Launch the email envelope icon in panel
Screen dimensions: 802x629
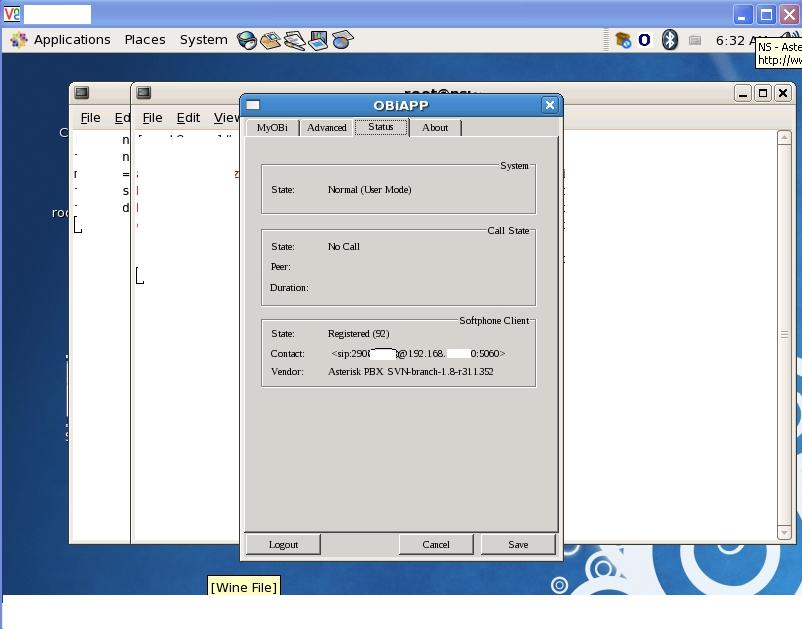[x=271, y=40]
